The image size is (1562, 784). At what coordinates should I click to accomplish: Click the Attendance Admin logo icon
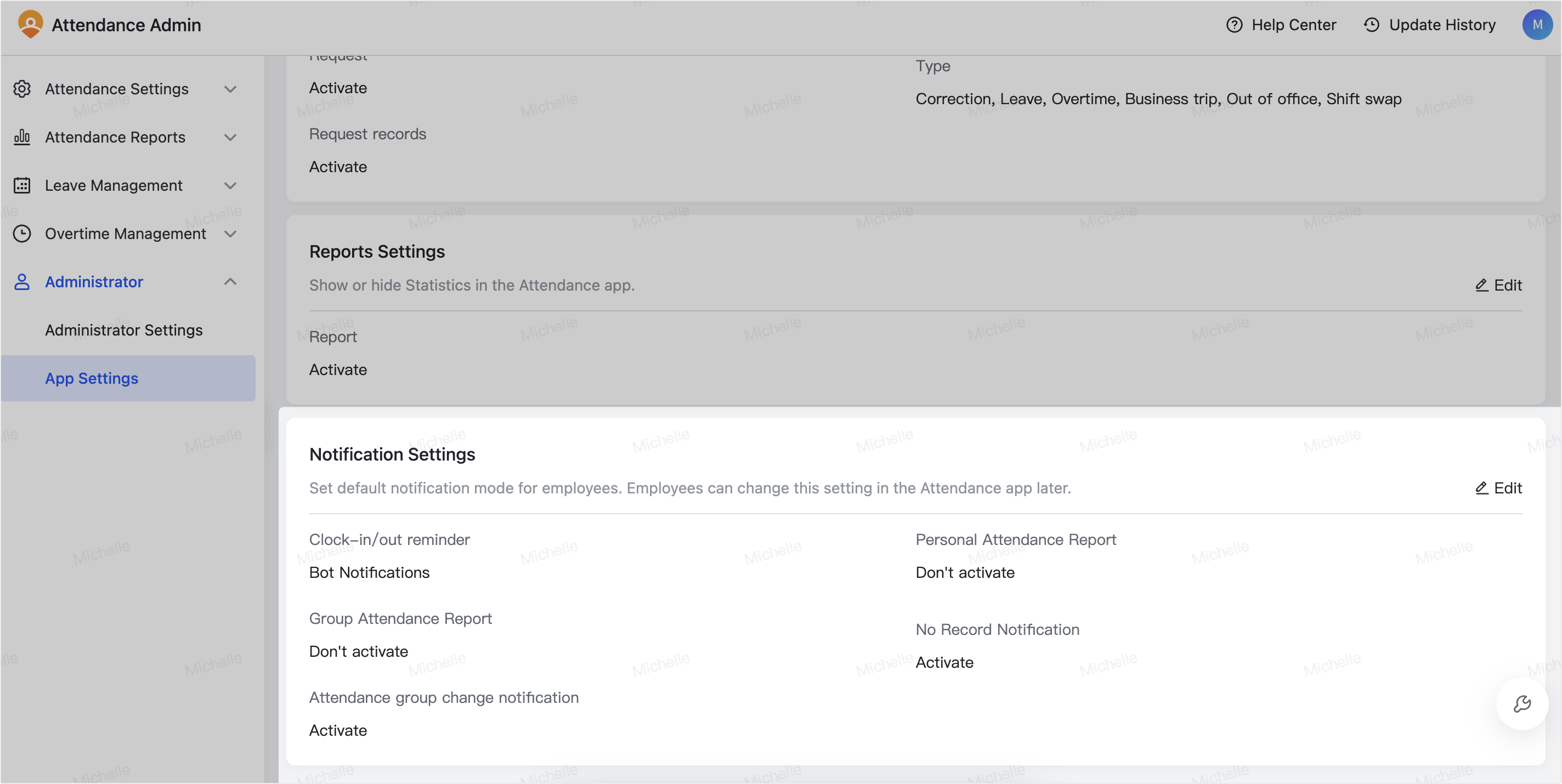(x=30, y=24)
